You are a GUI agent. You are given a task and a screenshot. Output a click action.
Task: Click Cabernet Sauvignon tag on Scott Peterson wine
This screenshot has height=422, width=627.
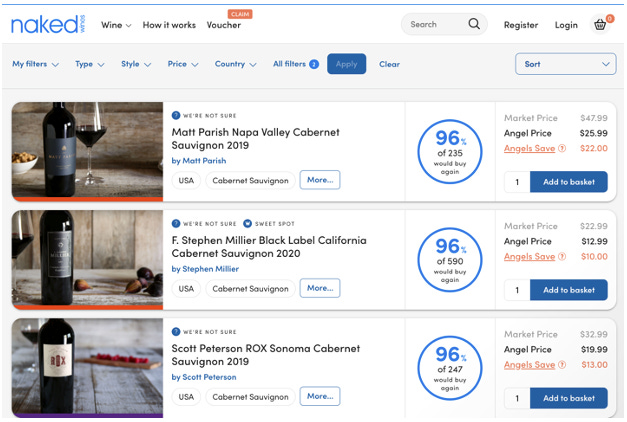[250, 397]
